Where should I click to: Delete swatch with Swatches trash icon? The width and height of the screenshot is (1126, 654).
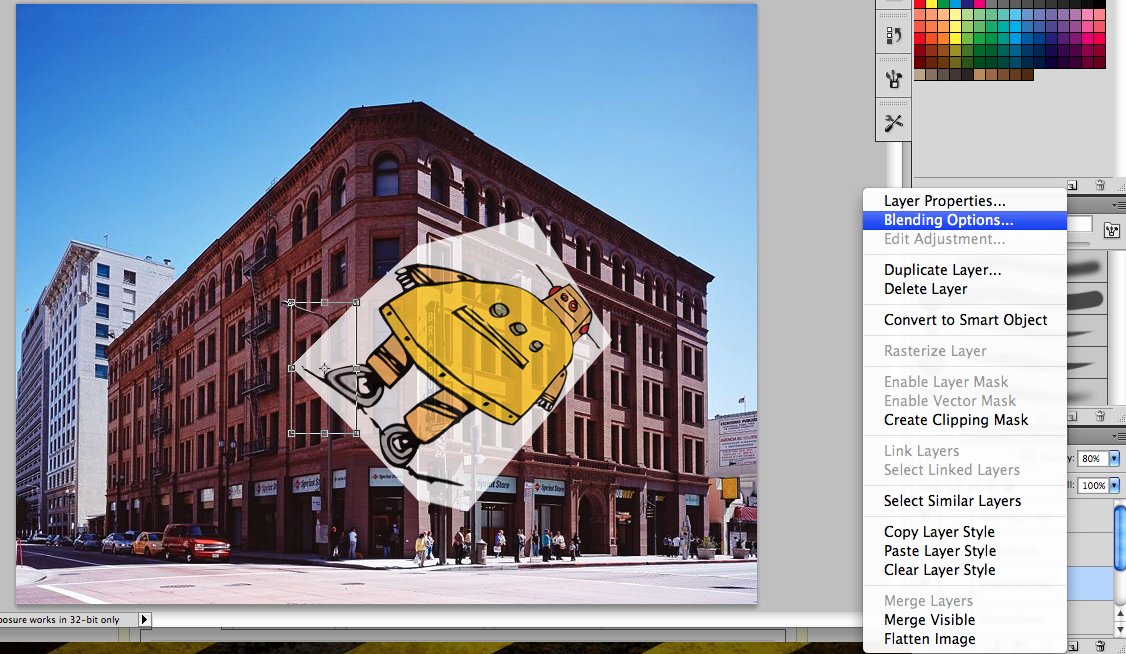(x=1099, y=185)
